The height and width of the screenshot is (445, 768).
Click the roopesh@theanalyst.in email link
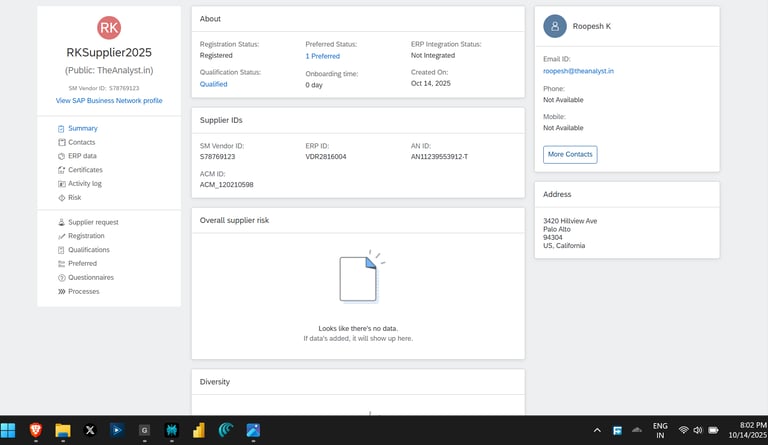click(x=578, y=71)
